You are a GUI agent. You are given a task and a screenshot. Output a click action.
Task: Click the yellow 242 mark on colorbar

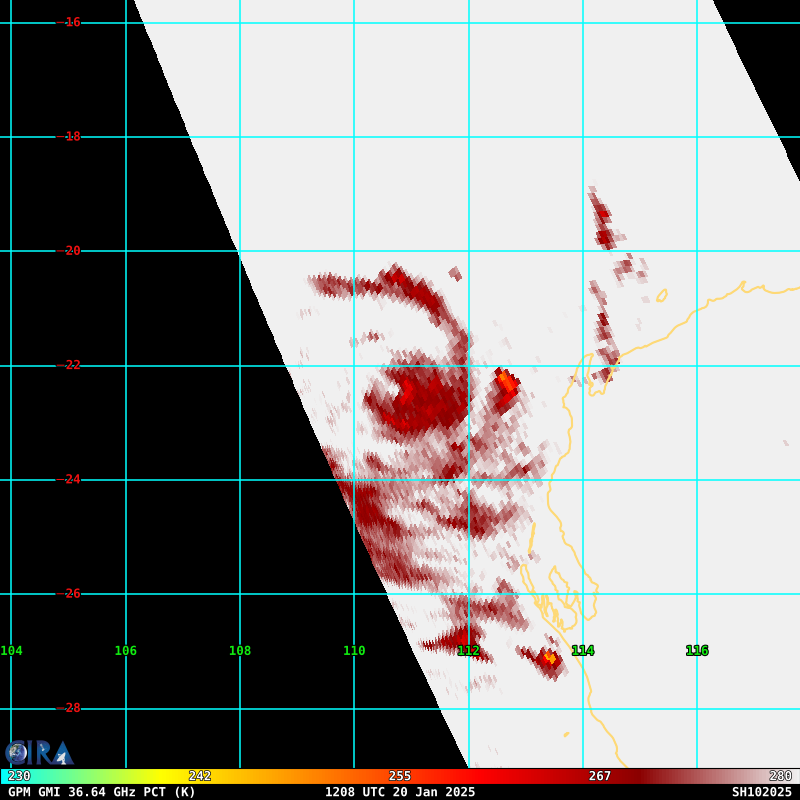[200, 776]
